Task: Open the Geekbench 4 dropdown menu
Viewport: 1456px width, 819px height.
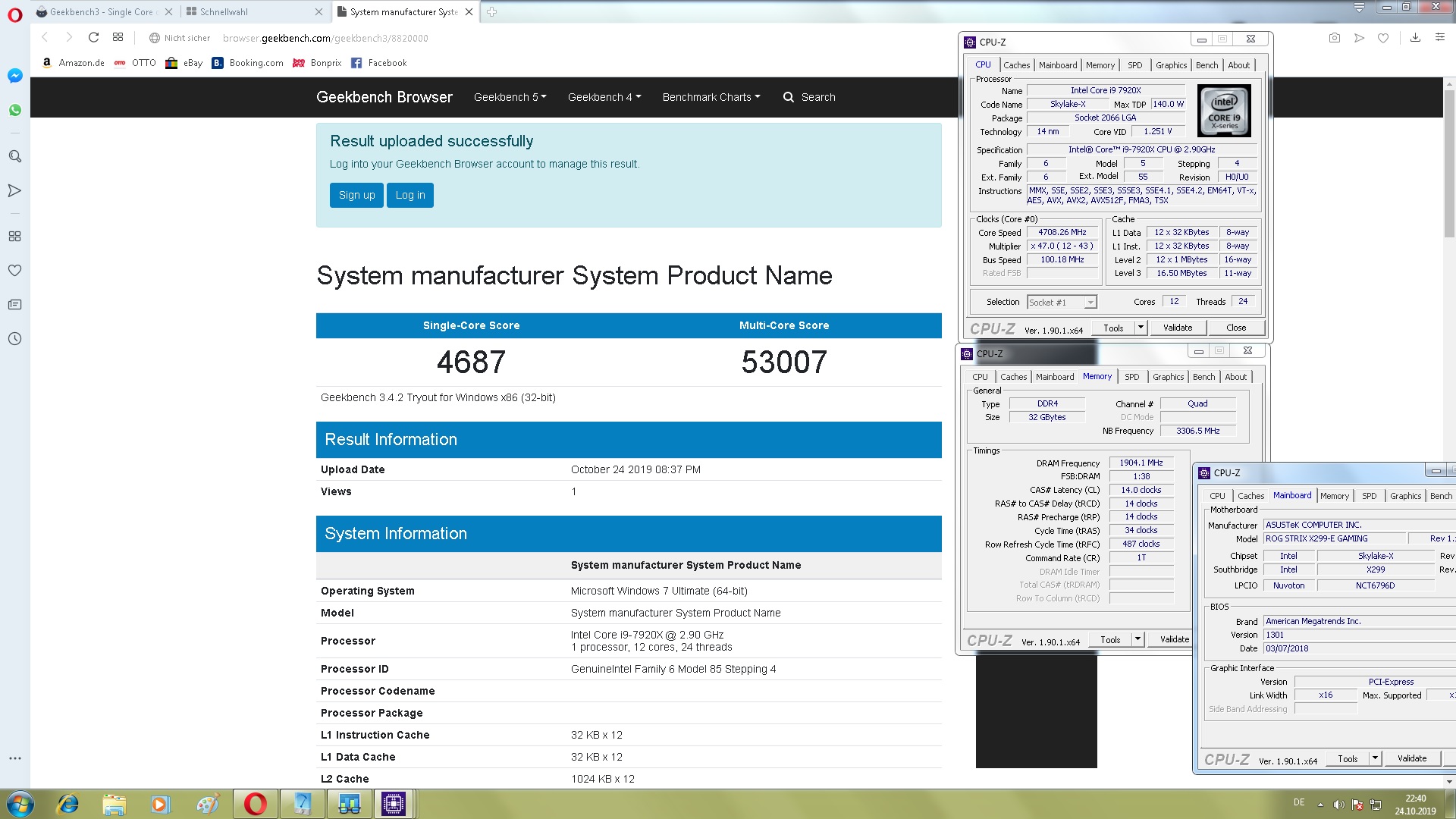Action: tap(604, 97)
